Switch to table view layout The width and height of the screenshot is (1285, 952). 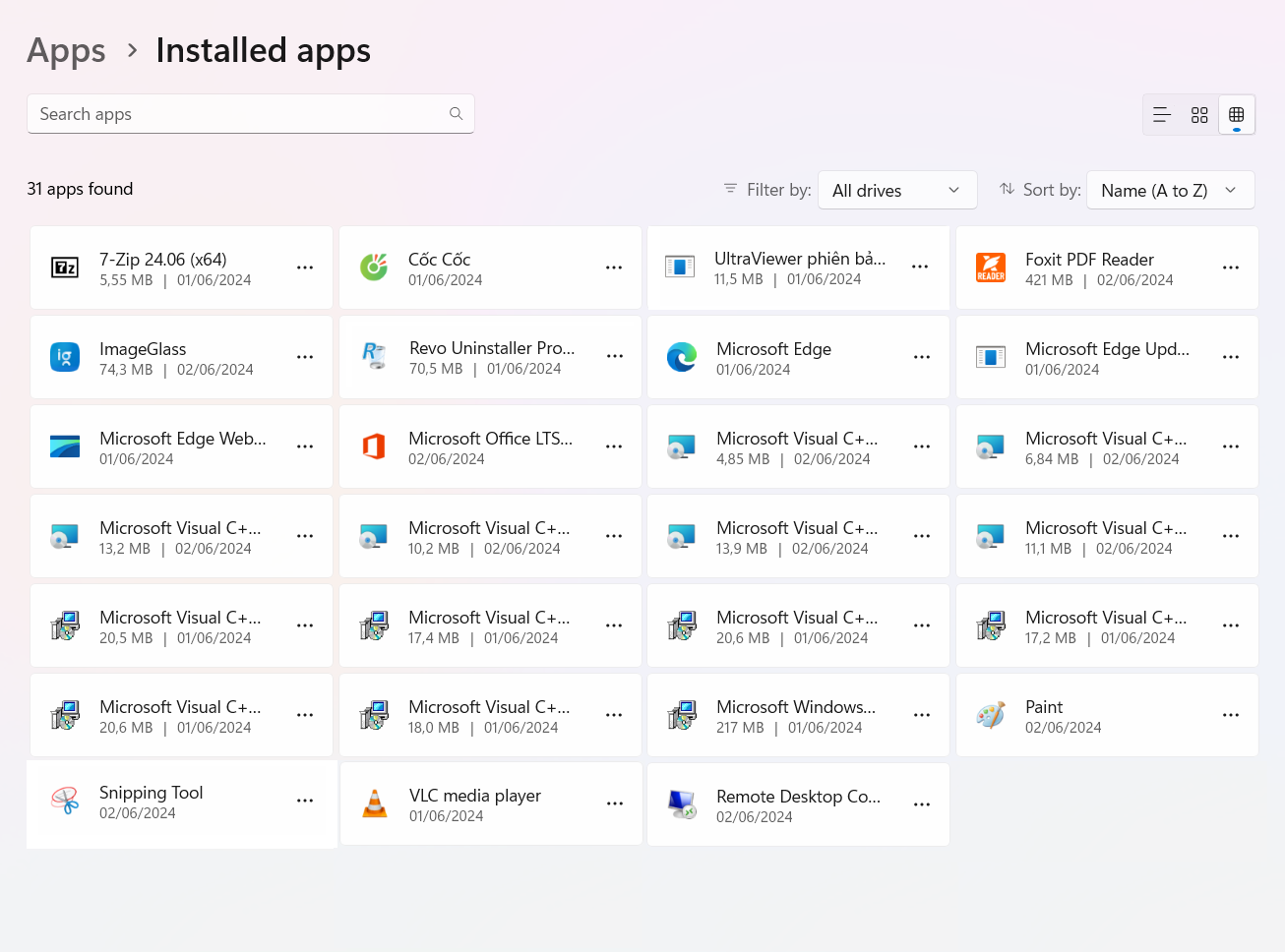tap(1237, 115)
